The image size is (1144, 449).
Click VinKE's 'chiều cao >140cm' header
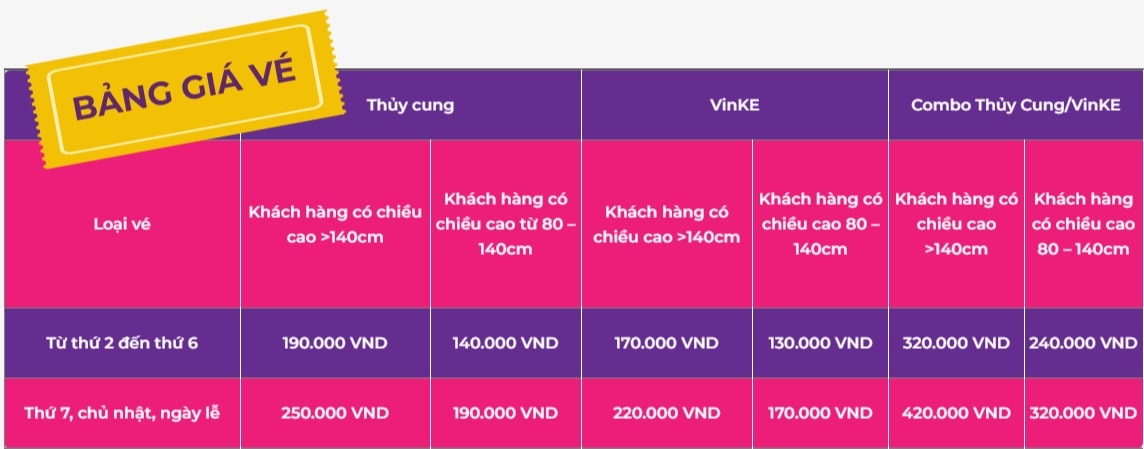coord(666,224)
